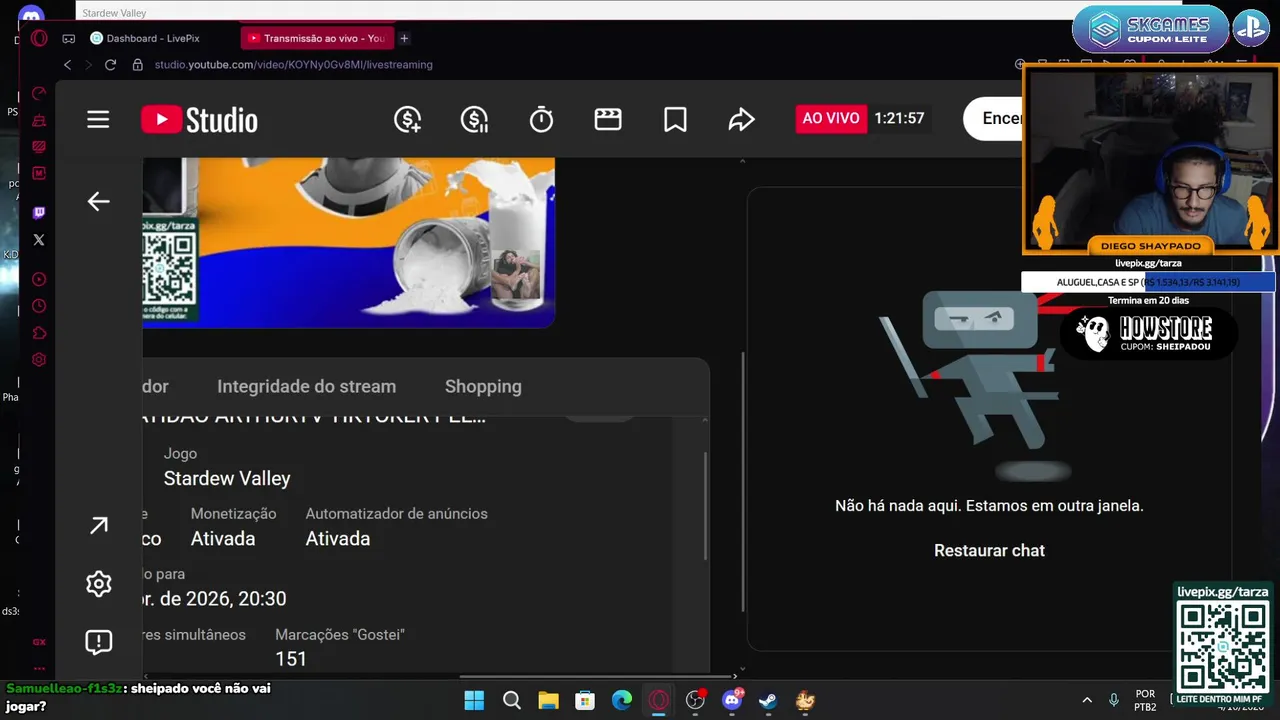This screenshot has width=1280, height=720.
Task: Click the 151 Gostei count
Action: (x=291, y=659)
